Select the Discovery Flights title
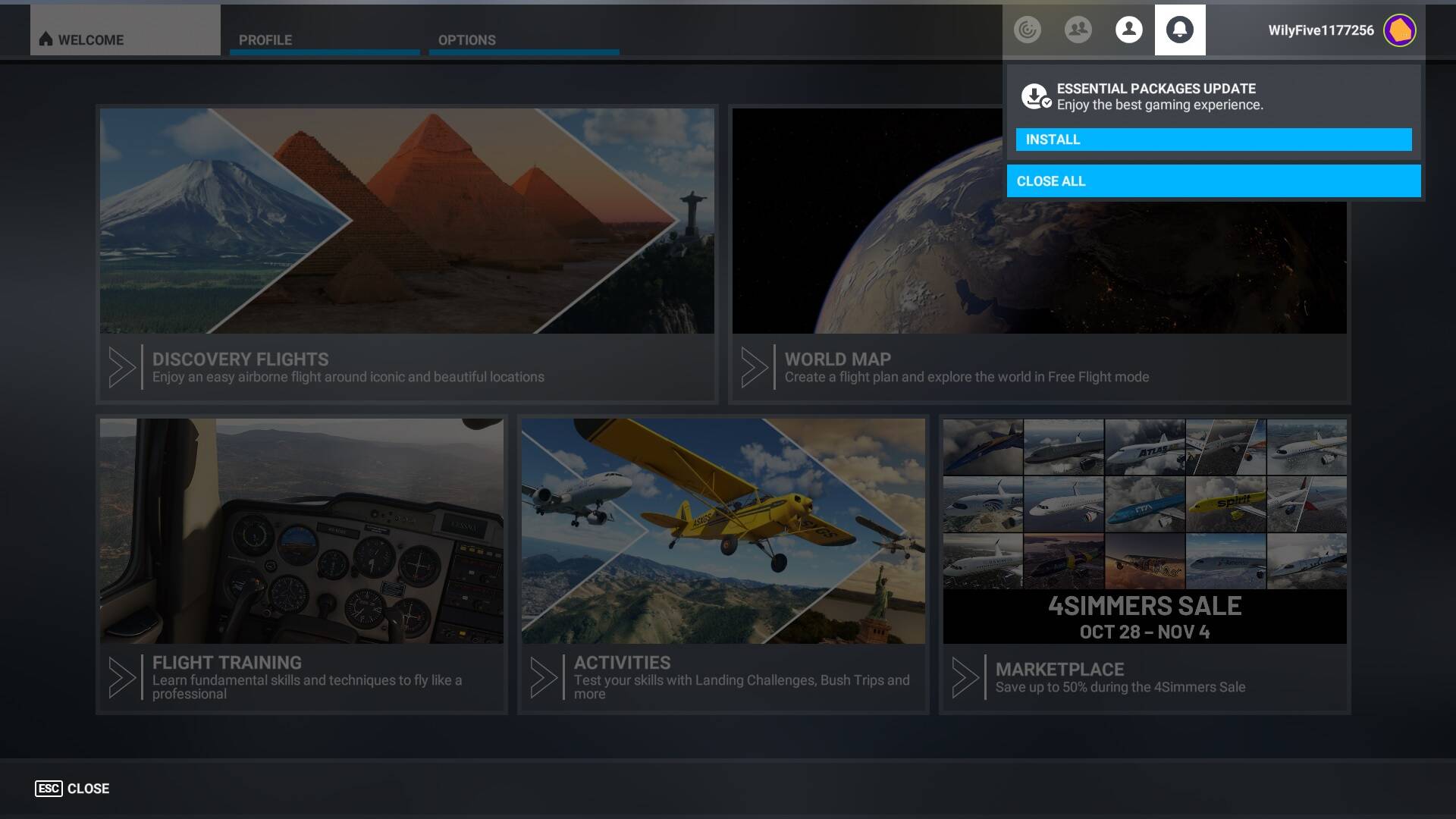1456x819 pixels. (x=240, y=359)
